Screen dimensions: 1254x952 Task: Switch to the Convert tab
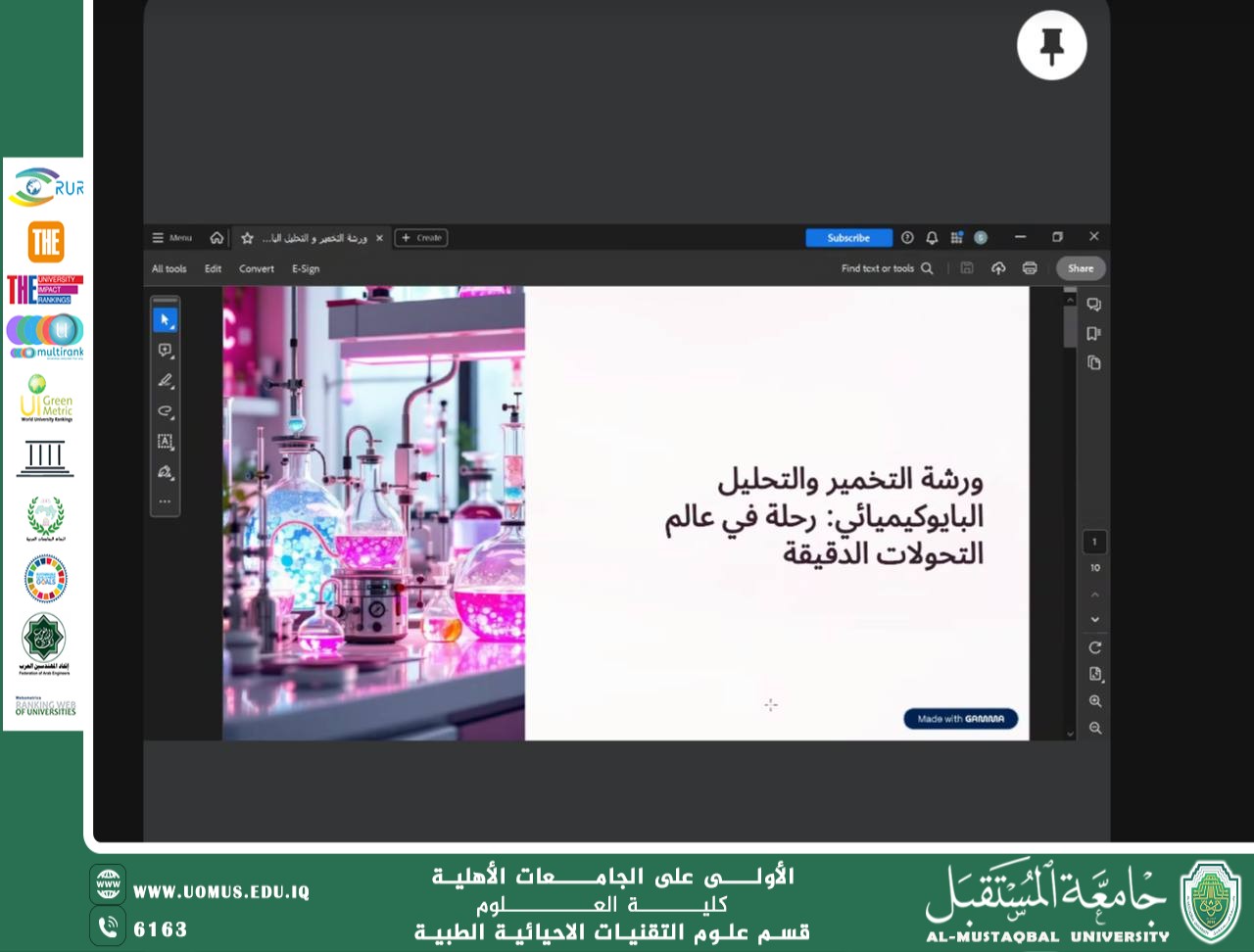point(257,267)
